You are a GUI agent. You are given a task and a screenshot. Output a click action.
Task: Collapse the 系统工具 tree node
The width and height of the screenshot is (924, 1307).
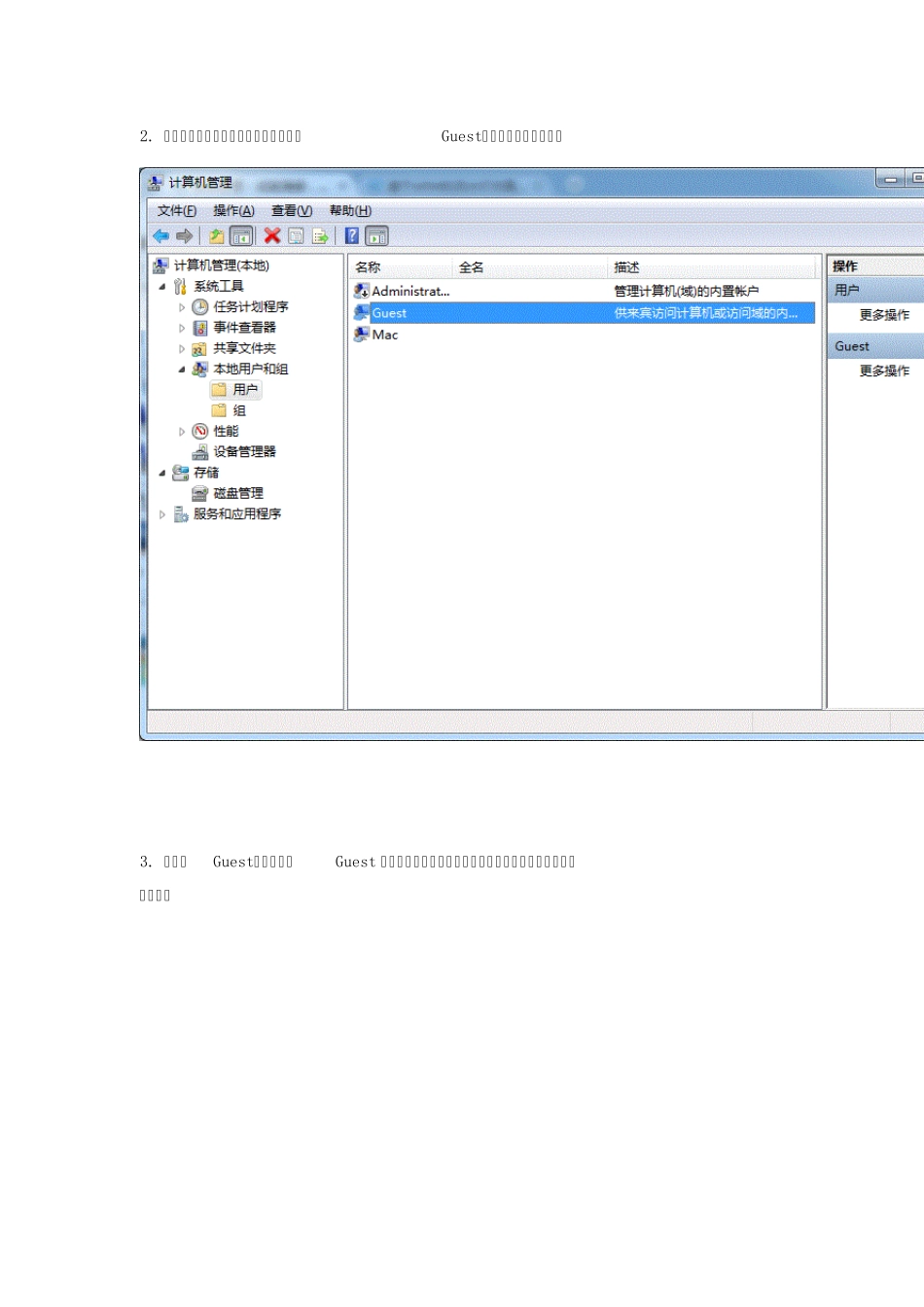click(162, 286)
